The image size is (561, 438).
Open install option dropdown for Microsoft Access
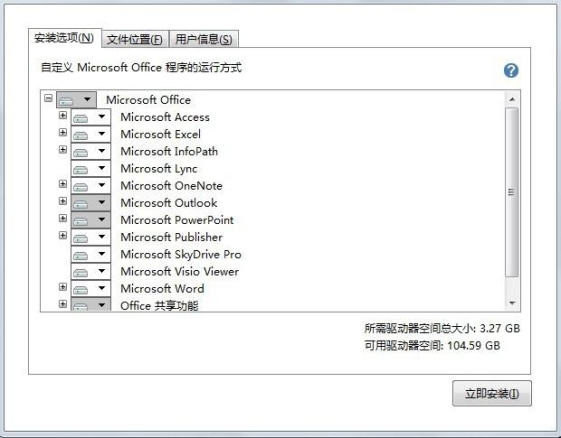[x=91, y=117]
